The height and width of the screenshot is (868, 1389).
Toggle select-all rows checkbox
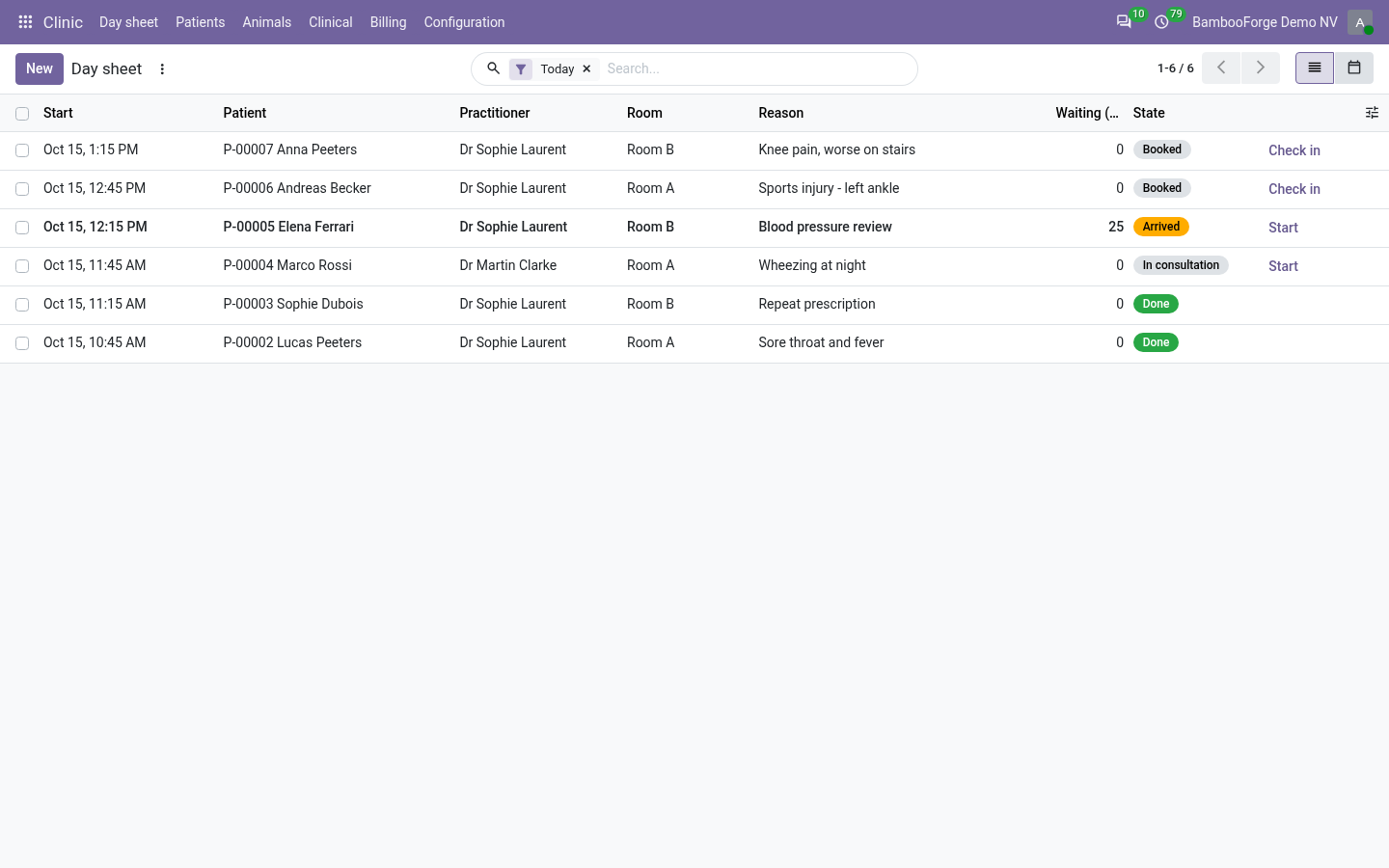pos(22,114)
